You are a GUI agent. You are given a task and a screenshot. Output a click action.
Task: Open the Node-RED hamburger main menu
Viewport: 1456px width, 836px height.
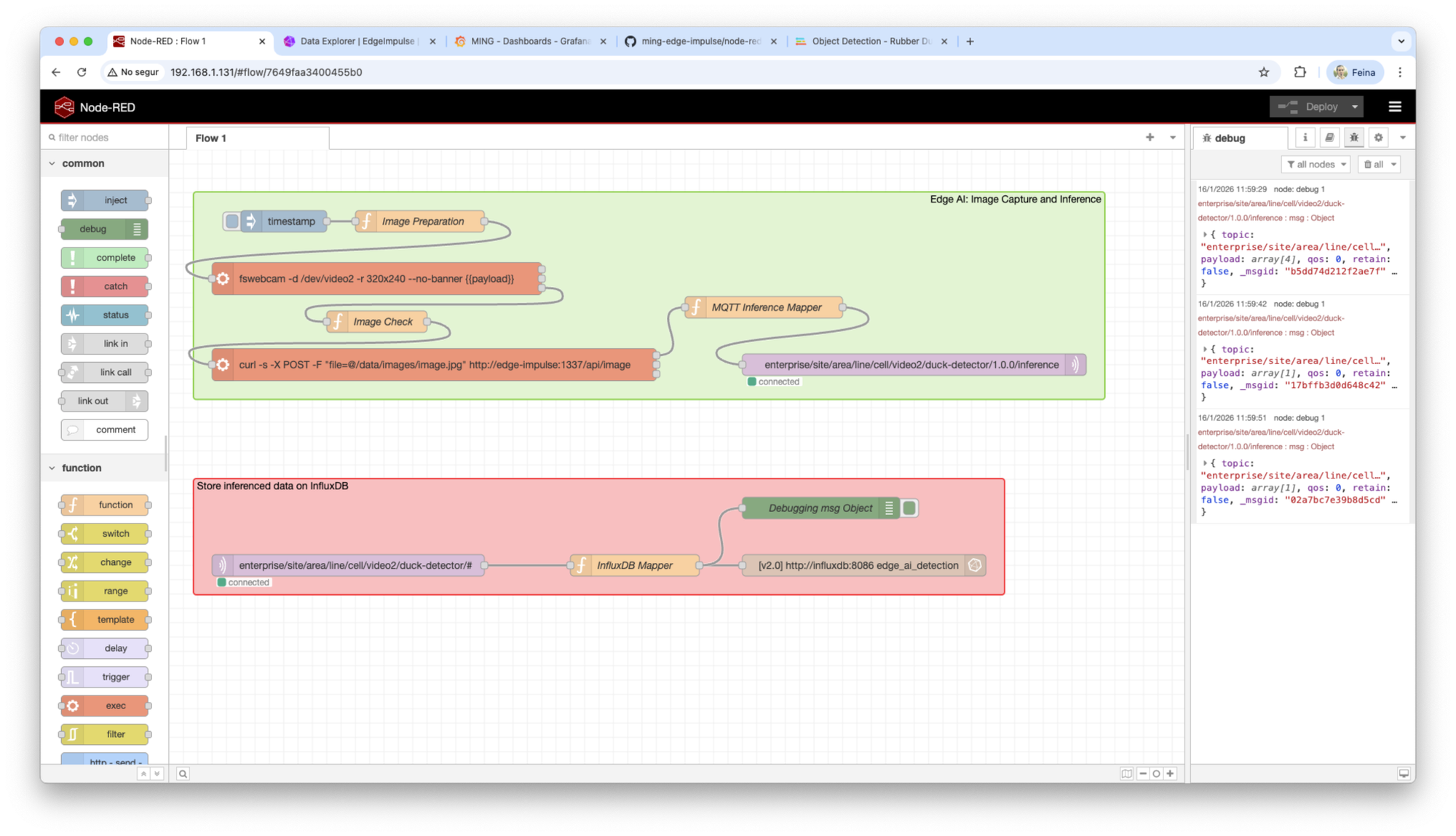[x=1395, y=107]
